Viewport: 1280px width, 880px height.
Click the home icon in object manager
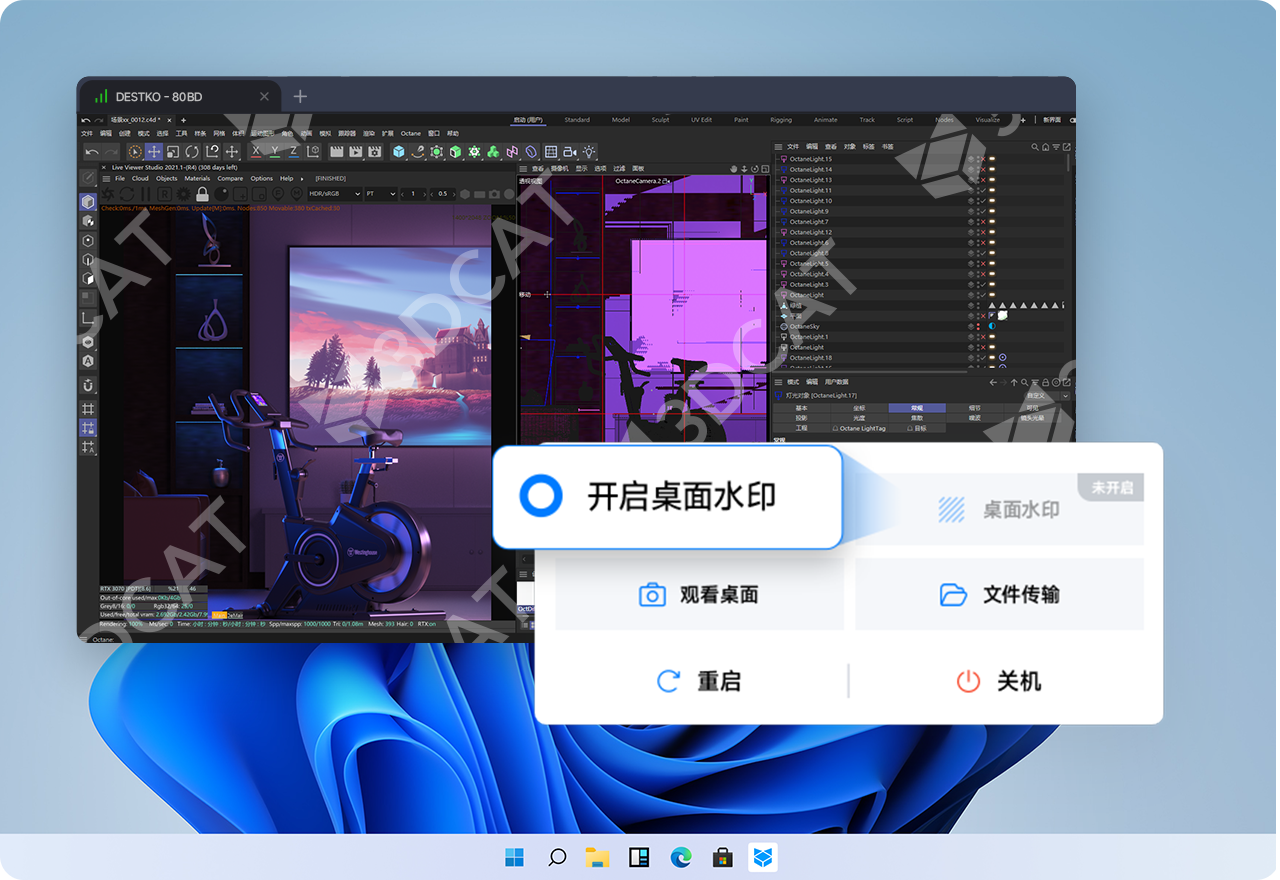[x=1045, y=146]
